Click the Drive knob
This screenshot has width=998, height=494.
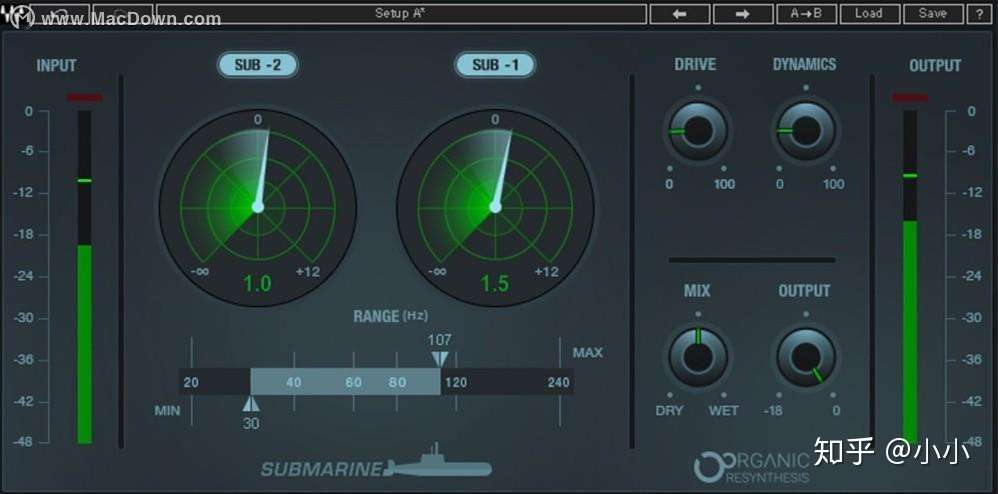698,131
